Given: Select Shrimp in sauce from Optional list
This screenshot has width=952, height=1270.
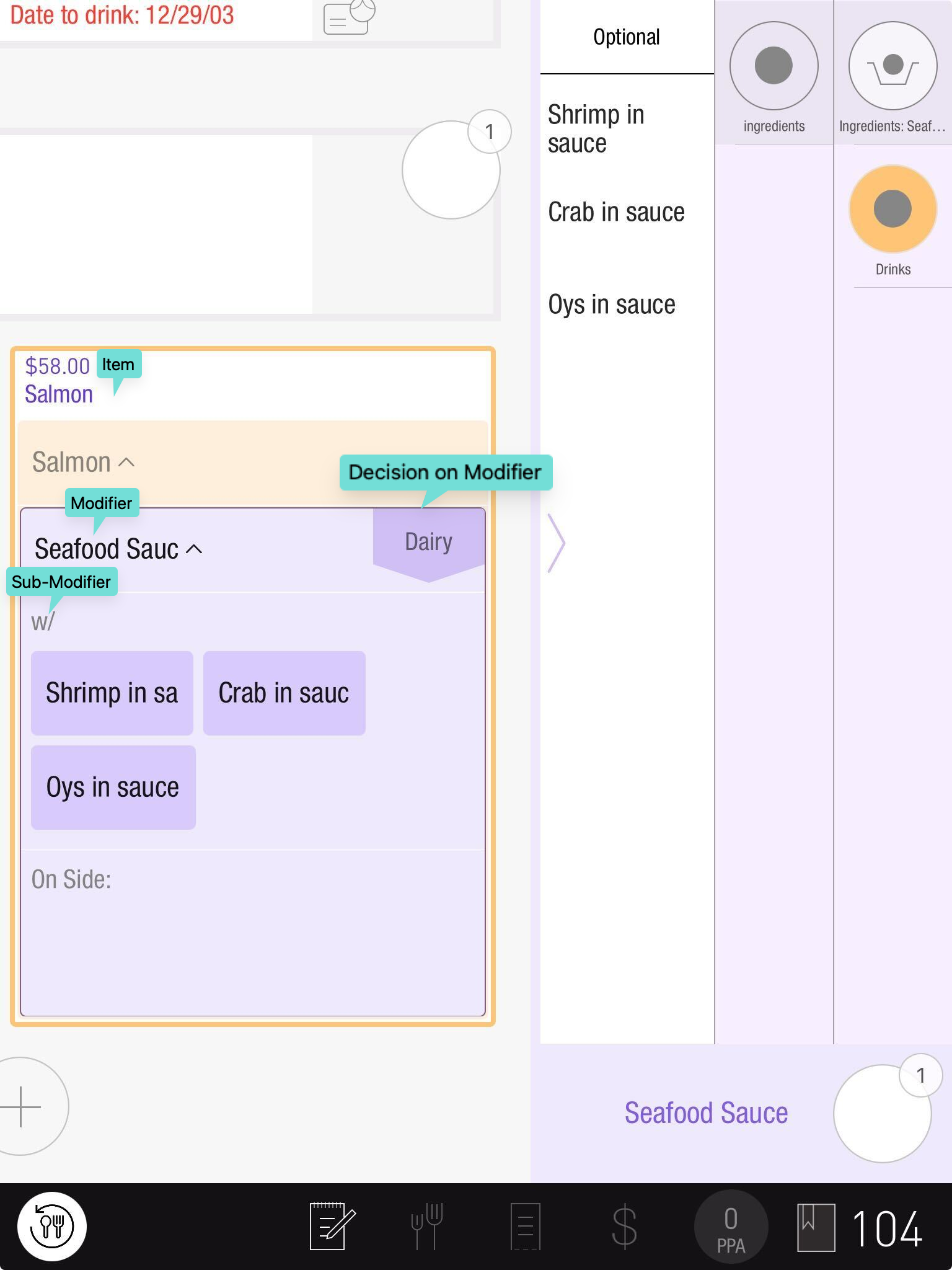Looking at the screenshot, I should point(596,129).
